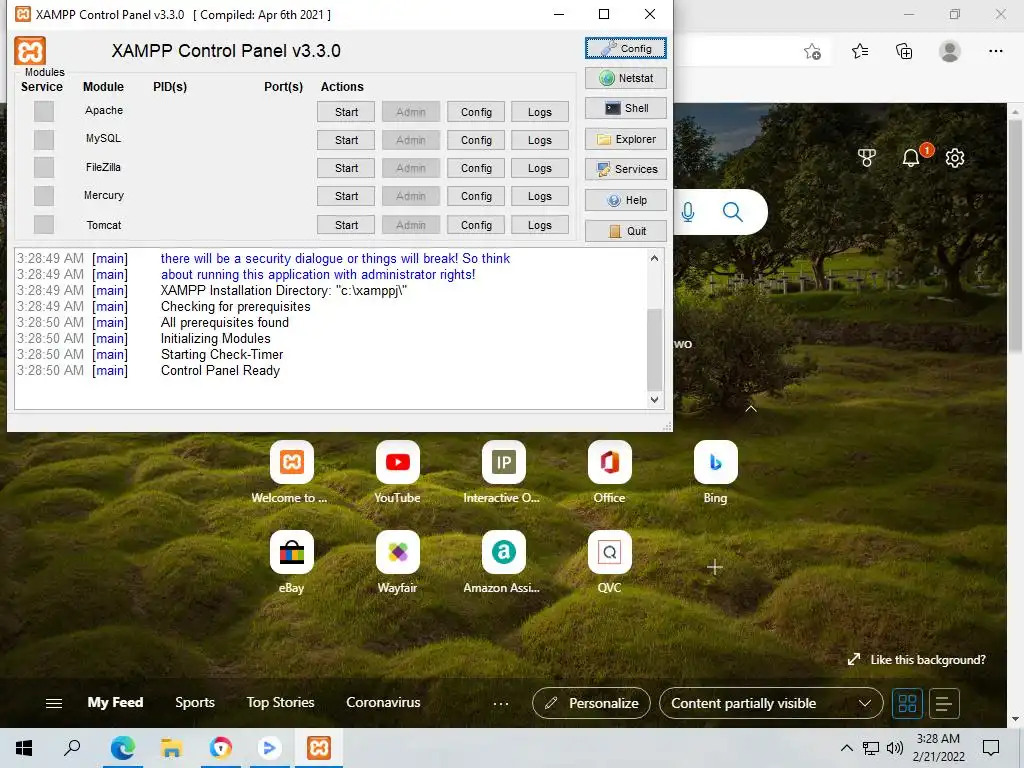Image resolution: width=1024 pixels, height=768 pixels.
Task: Select the Top Stories tab
Action: click(280, 703)
